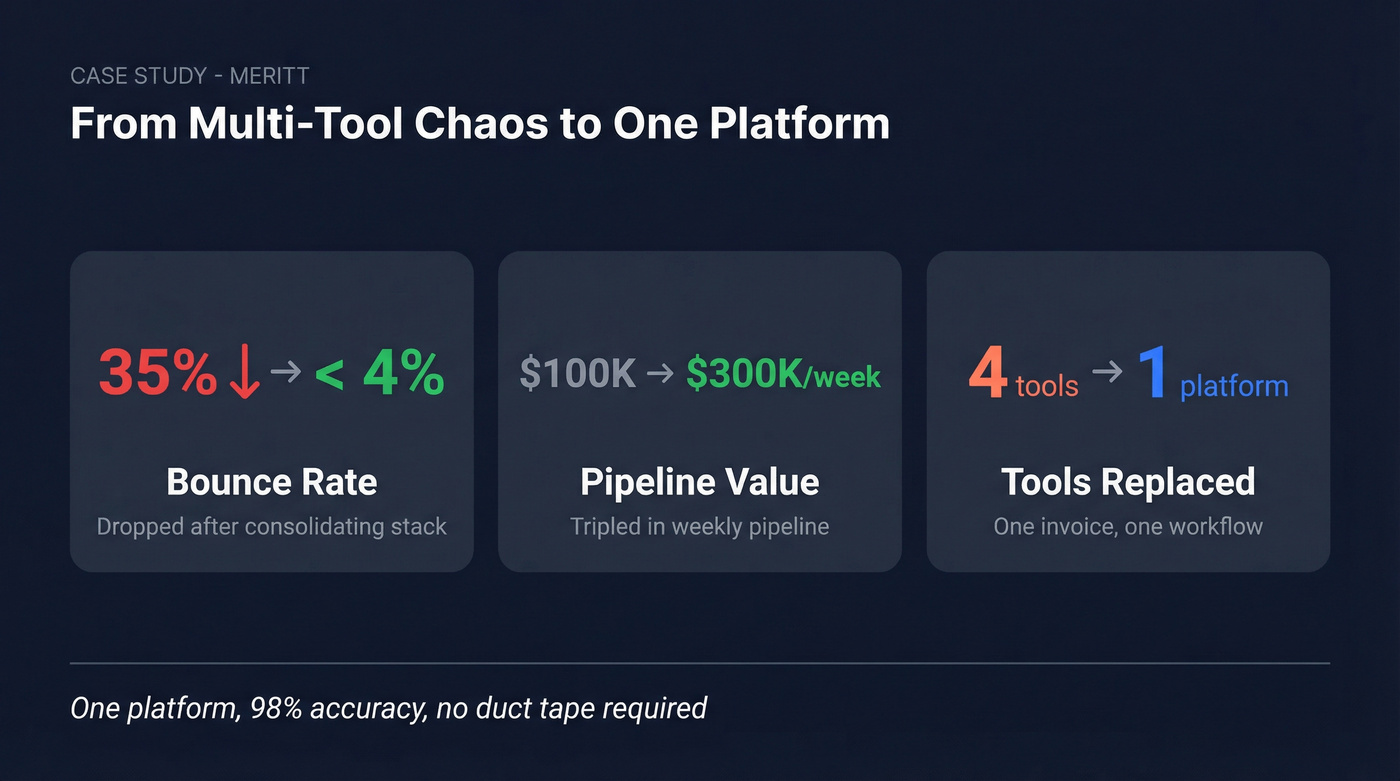Click the gray arrow between tools and platform

coord(1107,372)
